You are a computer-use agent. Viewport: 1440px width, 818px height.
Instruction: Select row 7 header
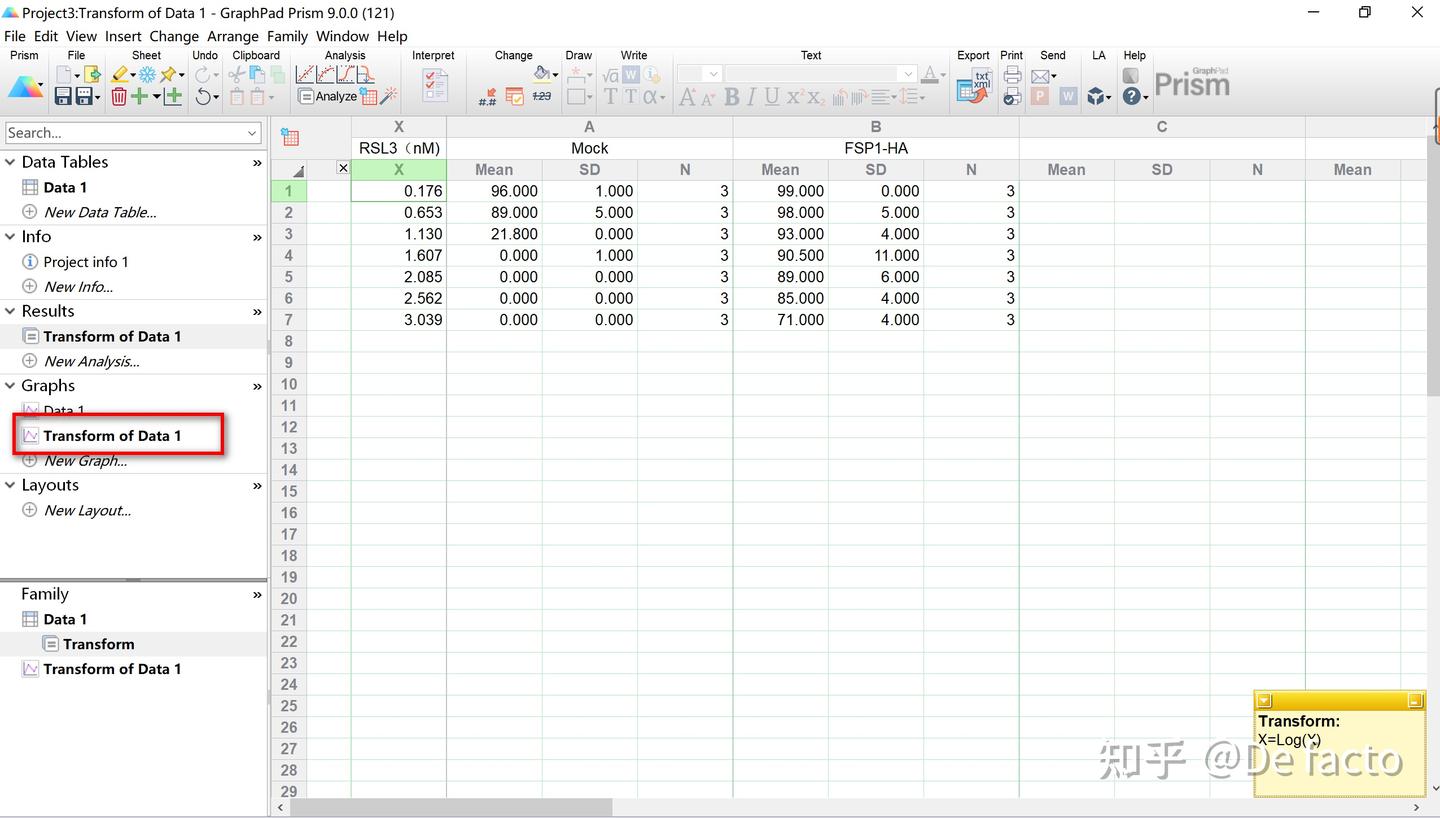pyautogui.click(x=288, y=320)
